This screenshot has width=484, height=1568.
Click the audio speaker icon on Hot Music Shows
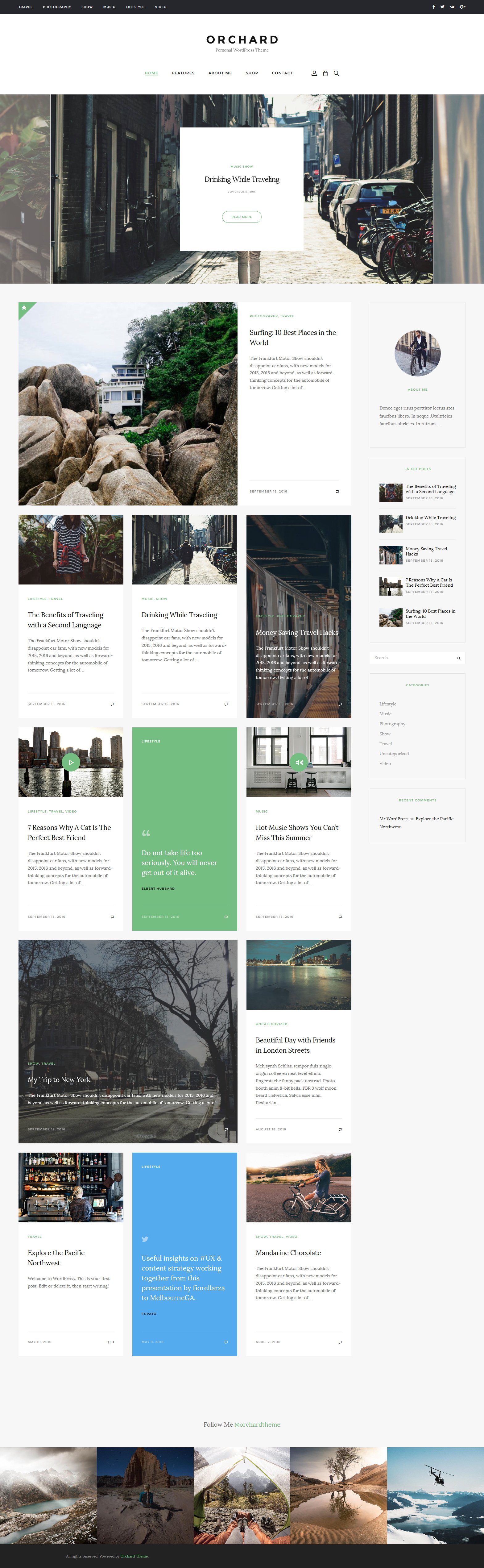coord(299,762)
